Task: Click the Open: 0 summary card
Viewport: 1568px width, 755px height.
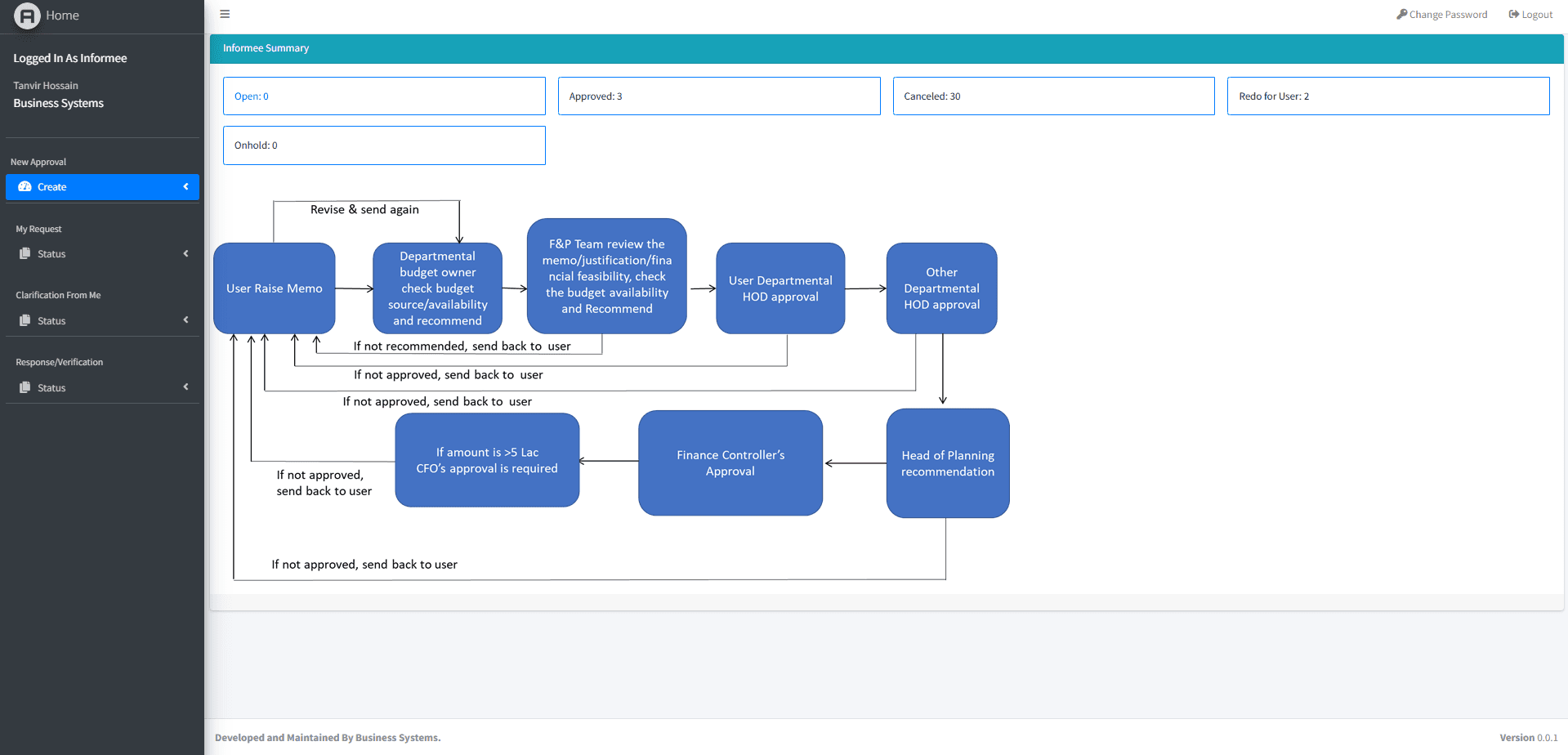Action: (x=384, y=96)
